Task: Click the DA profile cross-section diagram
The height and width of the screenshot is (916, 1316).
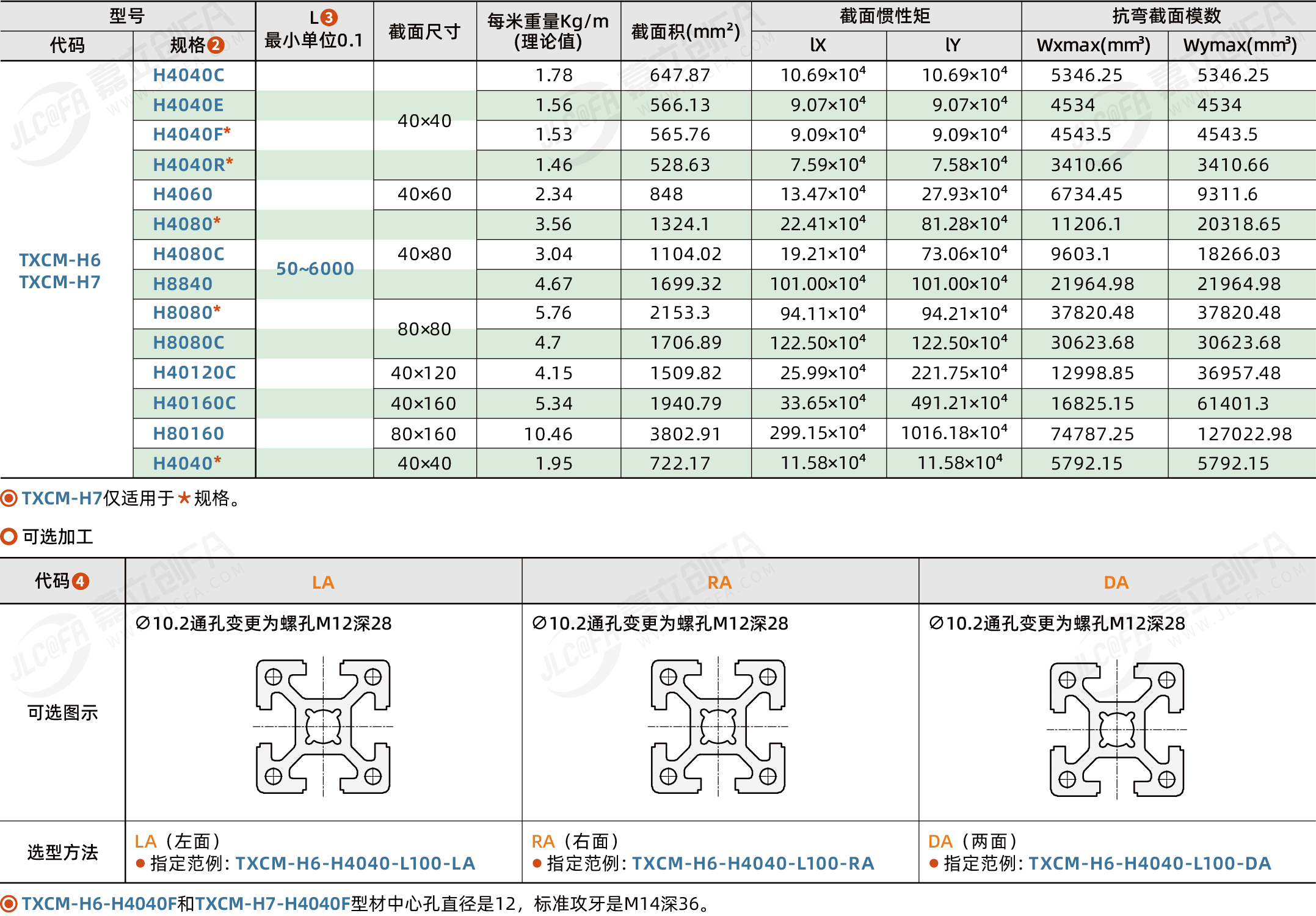Action: point(1117,729)
